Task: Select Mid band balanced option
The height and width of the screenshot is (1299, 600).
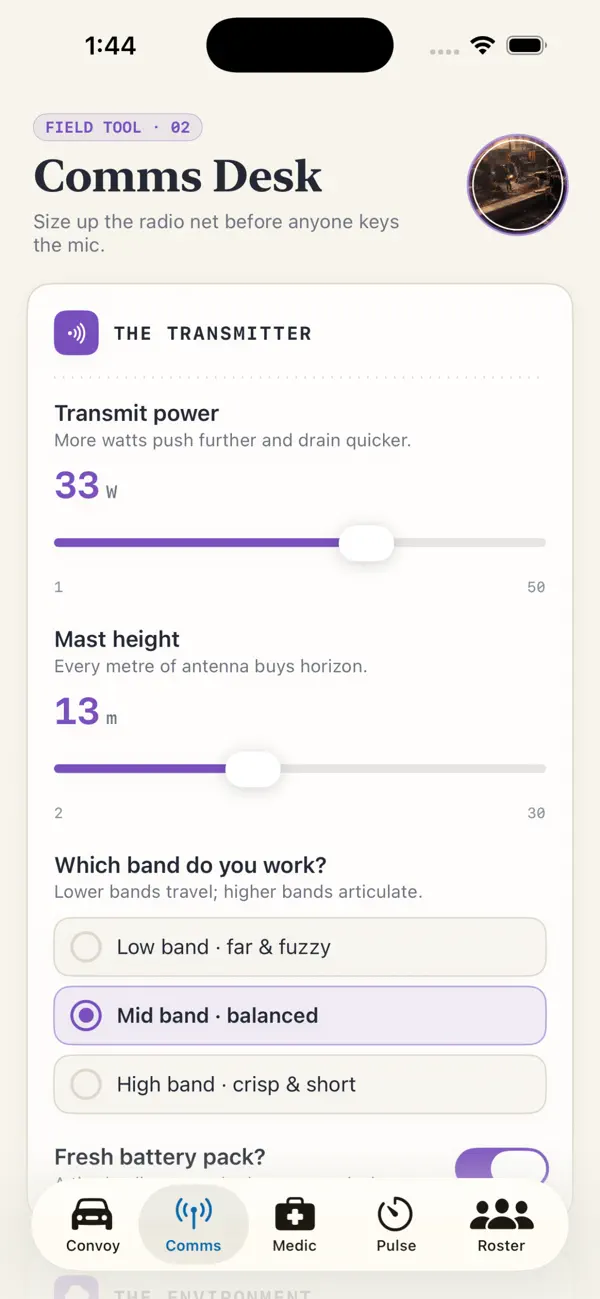Action: pyautogui.click(x=300, y=1015)
